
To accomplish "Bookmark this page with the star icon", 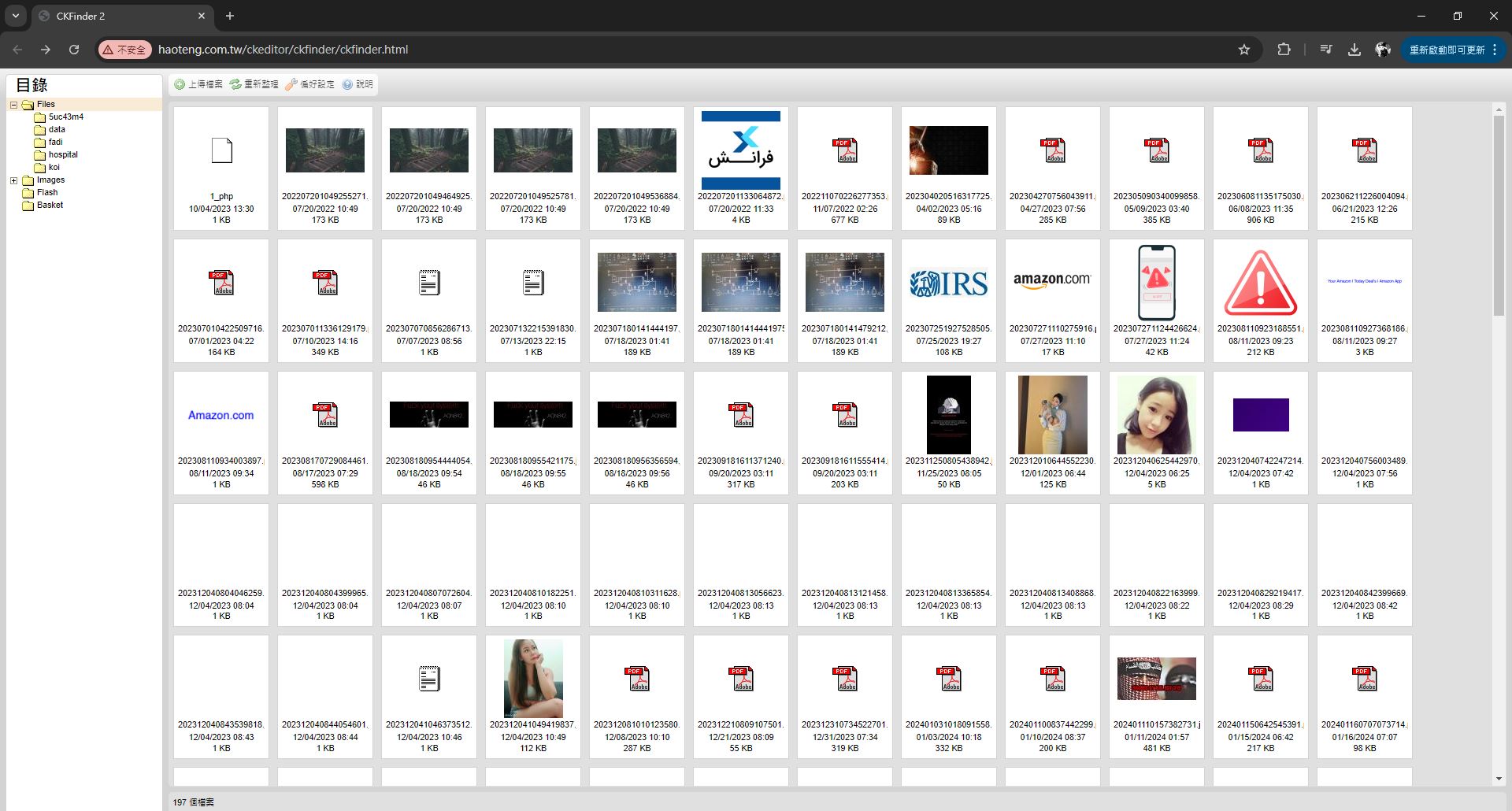I will pyautogui.click(x=1244, y=50).
